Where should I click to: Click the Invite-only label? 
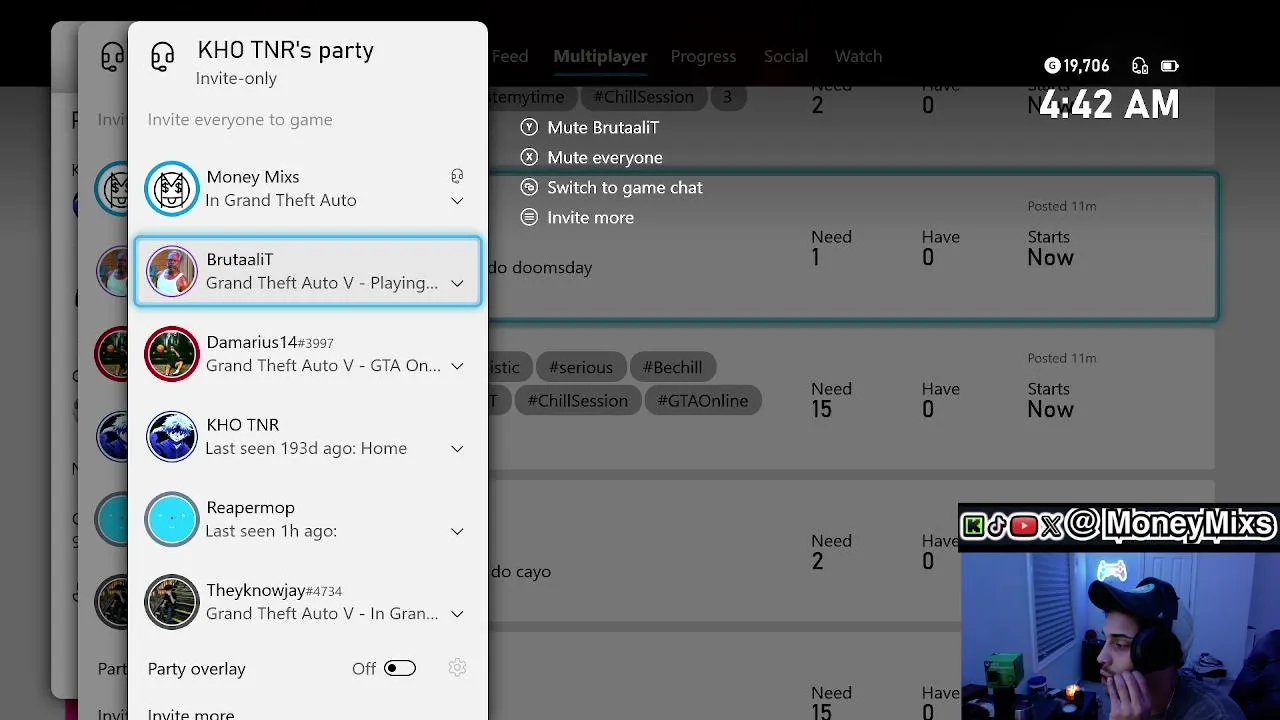pos(236,78)
